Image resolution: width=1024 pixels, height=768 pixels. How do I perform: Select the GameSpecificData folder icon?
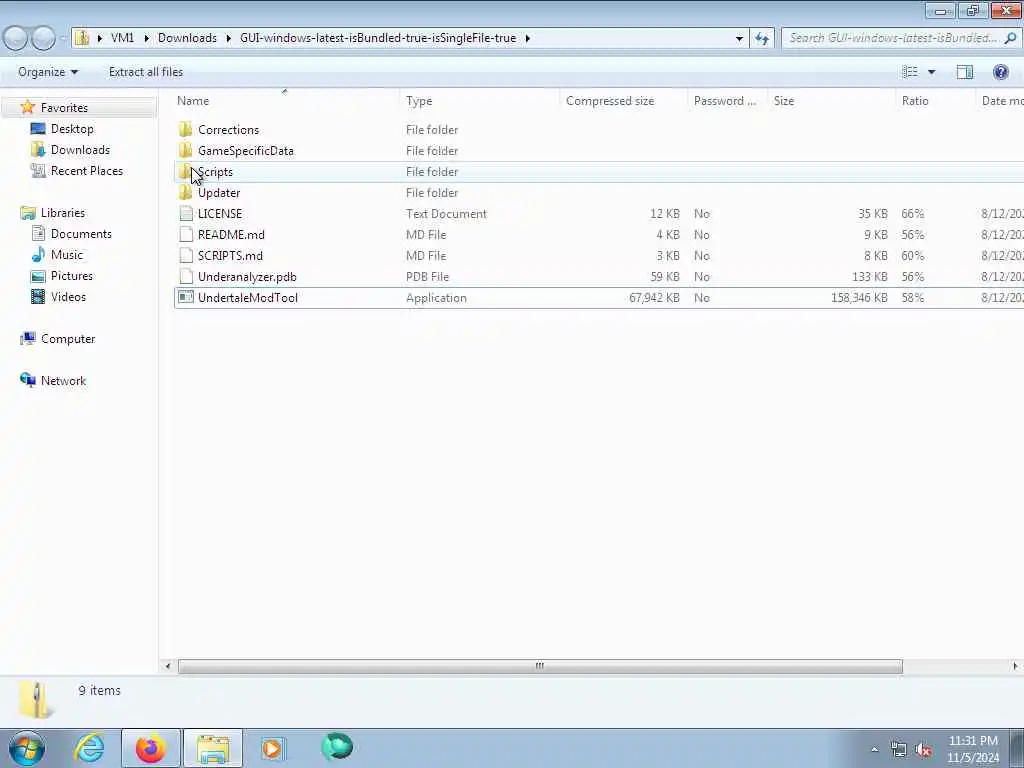[x=185, y=150]
